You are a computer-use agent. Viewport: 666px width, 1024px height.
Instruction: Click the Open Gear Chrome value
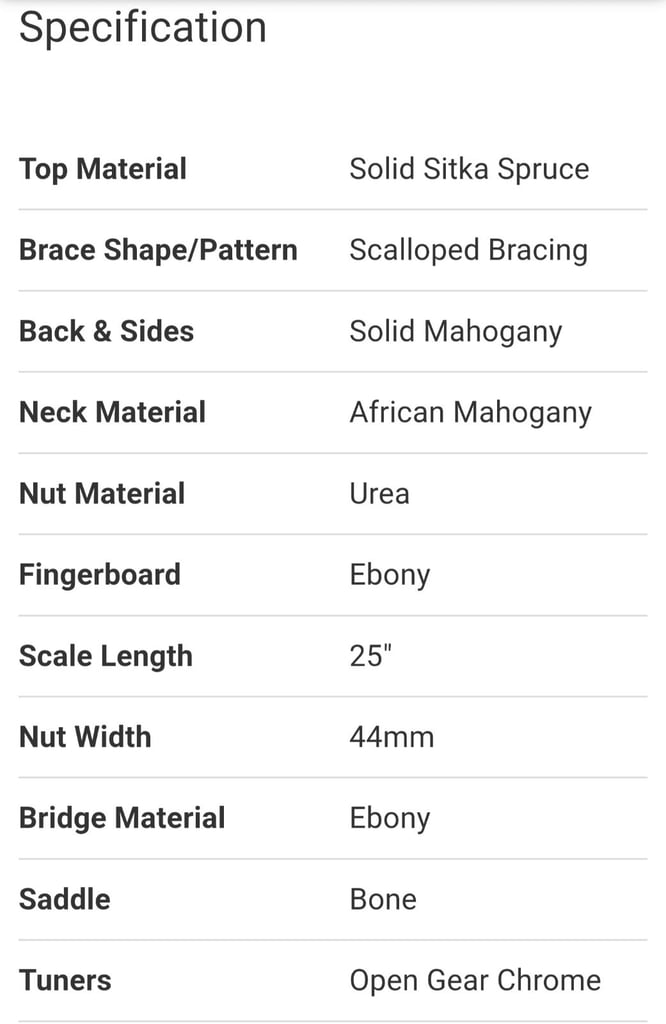coord(475,981)
